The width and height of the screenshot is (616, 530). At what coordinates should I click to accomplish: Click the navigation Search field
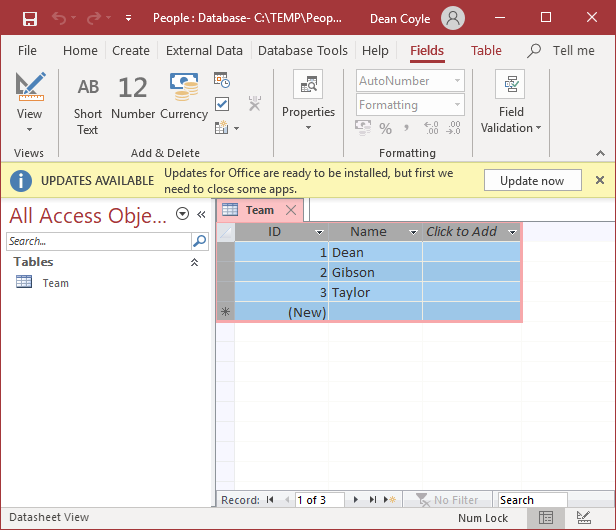99,241
